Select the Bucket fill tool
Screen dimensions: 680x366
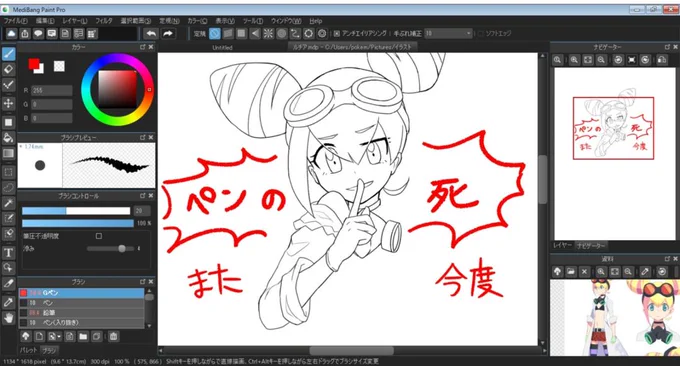pos(8,138)
